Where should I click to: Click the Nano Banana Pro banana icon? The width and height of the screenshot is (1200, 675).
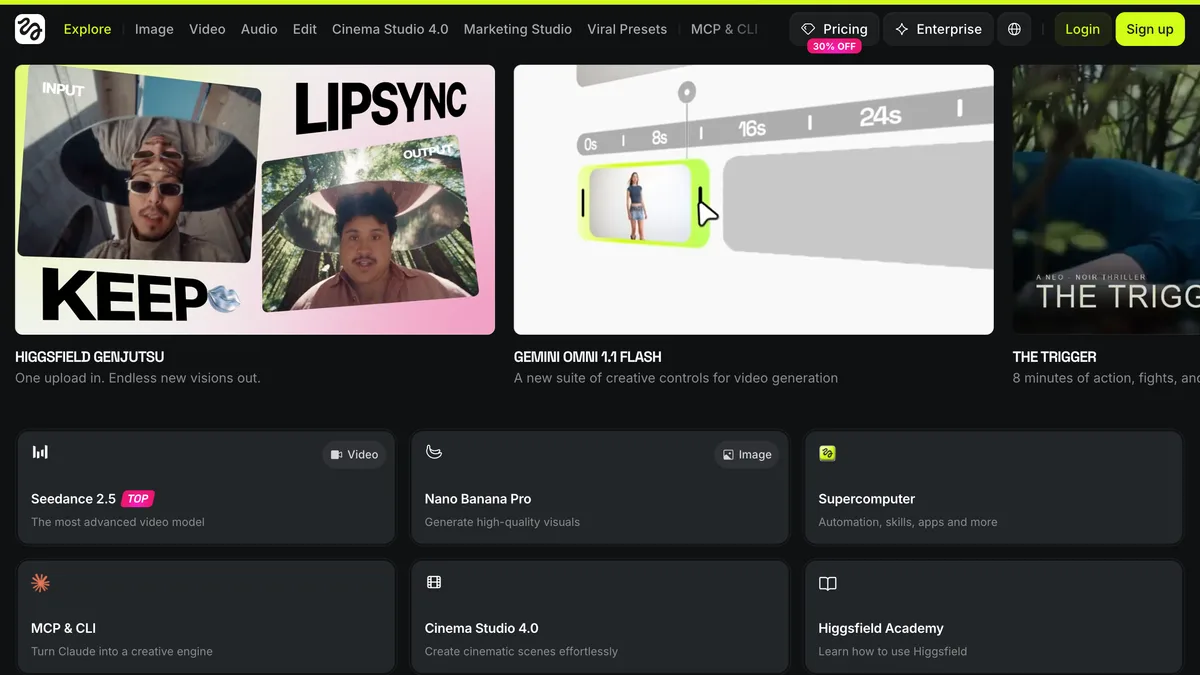(433, 452)
